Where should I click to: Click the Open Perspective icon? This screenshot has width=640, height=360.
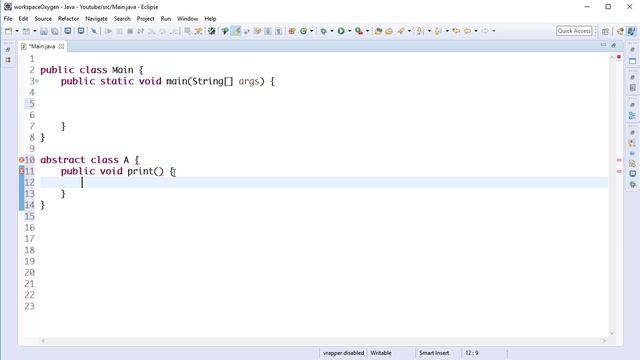pyautogui.click(x=605, y=31)
